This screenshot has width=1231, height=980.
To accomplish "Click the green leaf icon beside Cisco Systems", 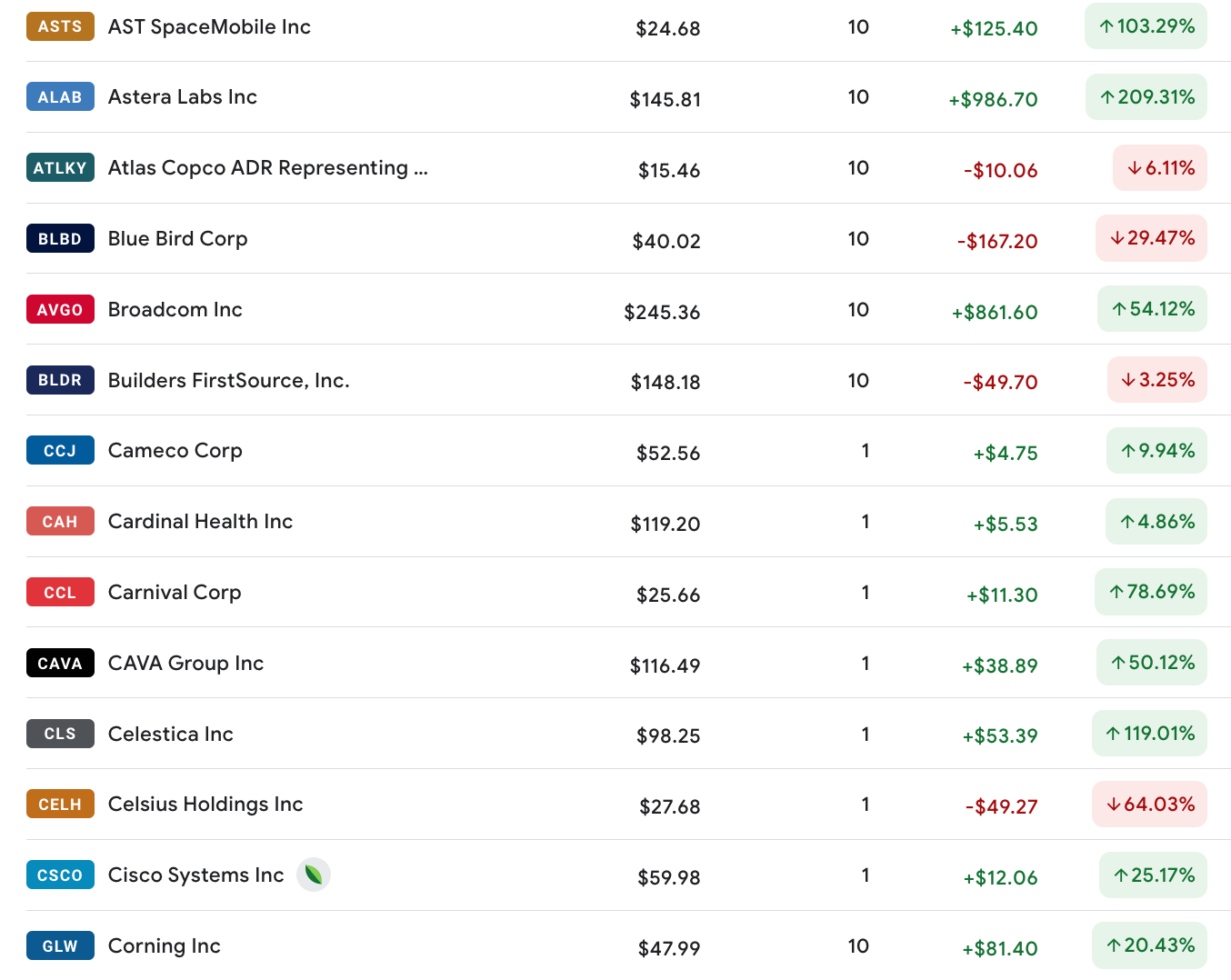I will (314, 875).
